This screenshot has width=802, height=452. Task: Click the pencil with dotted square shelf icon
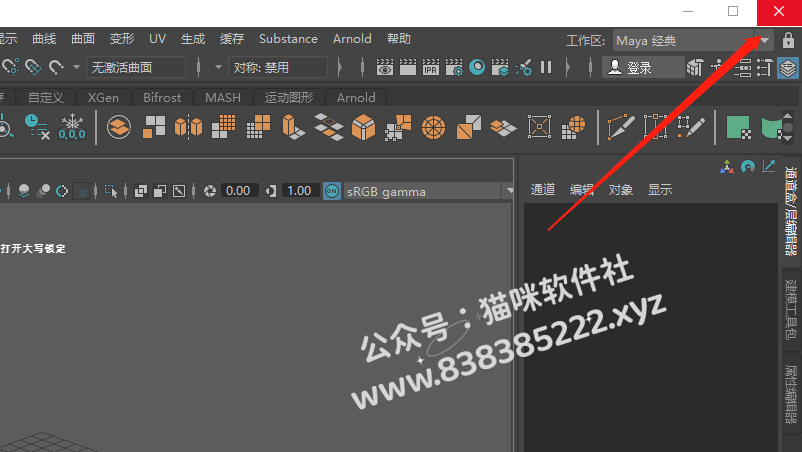tap(691, 127)
